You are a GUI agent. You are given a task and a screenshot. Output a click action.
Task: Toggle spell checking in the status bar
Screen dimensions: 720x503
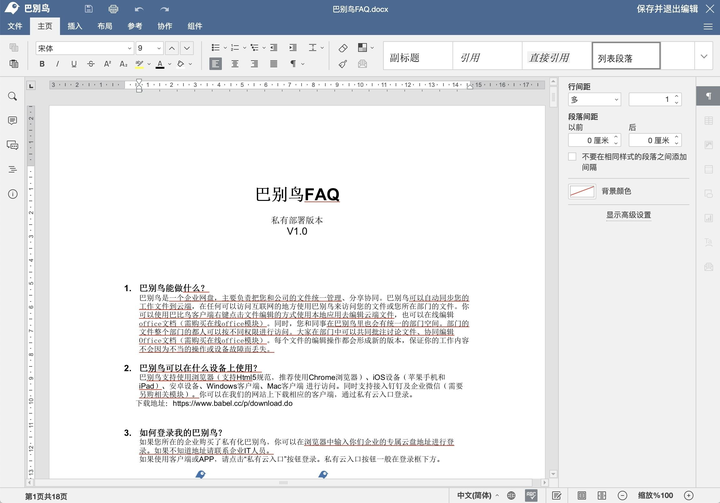point(531,495)
